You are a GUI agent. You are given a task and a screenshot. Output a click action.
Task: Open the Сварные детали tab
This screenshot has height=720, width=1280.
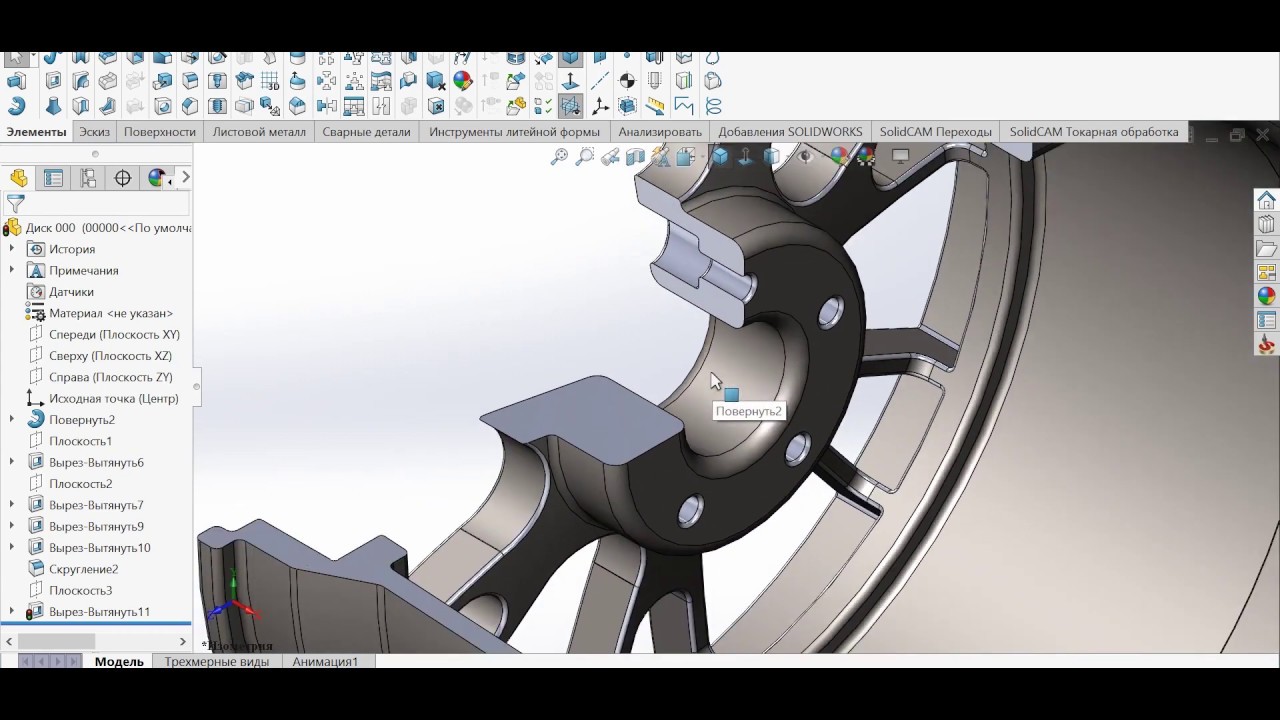pyautogui.click(x=366, y=132)
